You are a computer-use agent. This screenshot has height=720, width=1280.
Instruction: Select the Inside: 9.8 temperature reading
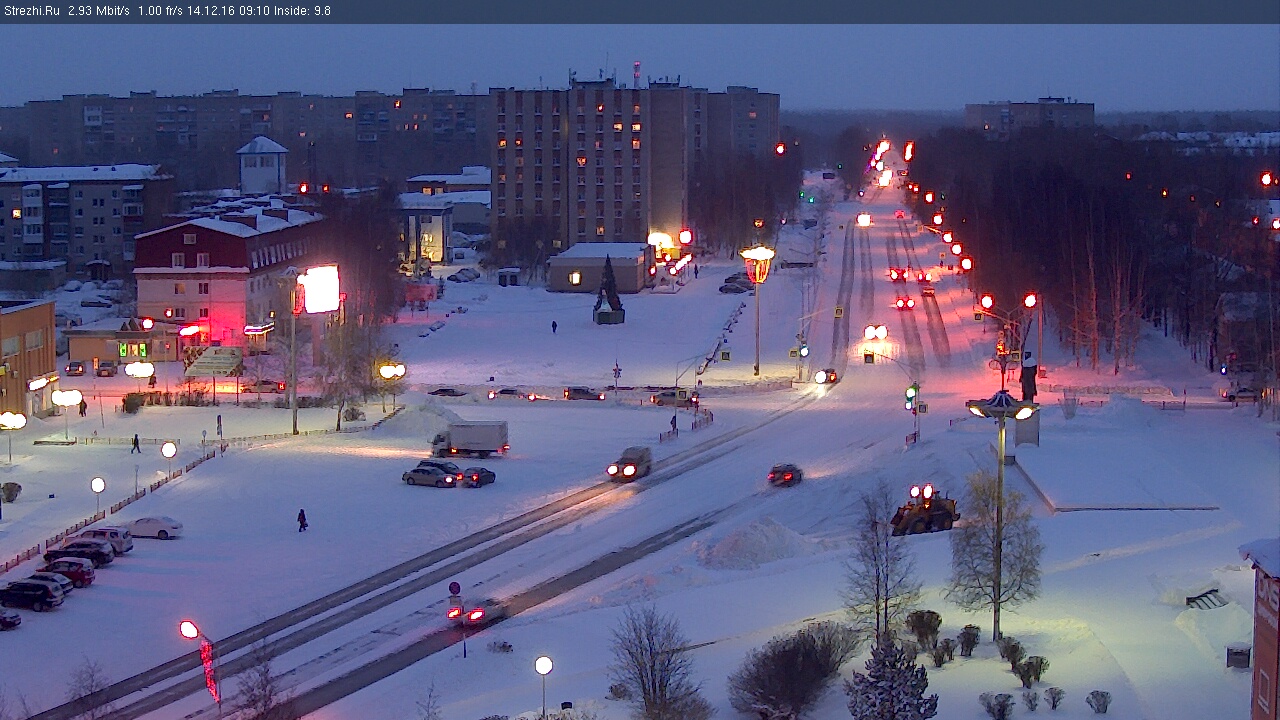[x=303, y=11]
